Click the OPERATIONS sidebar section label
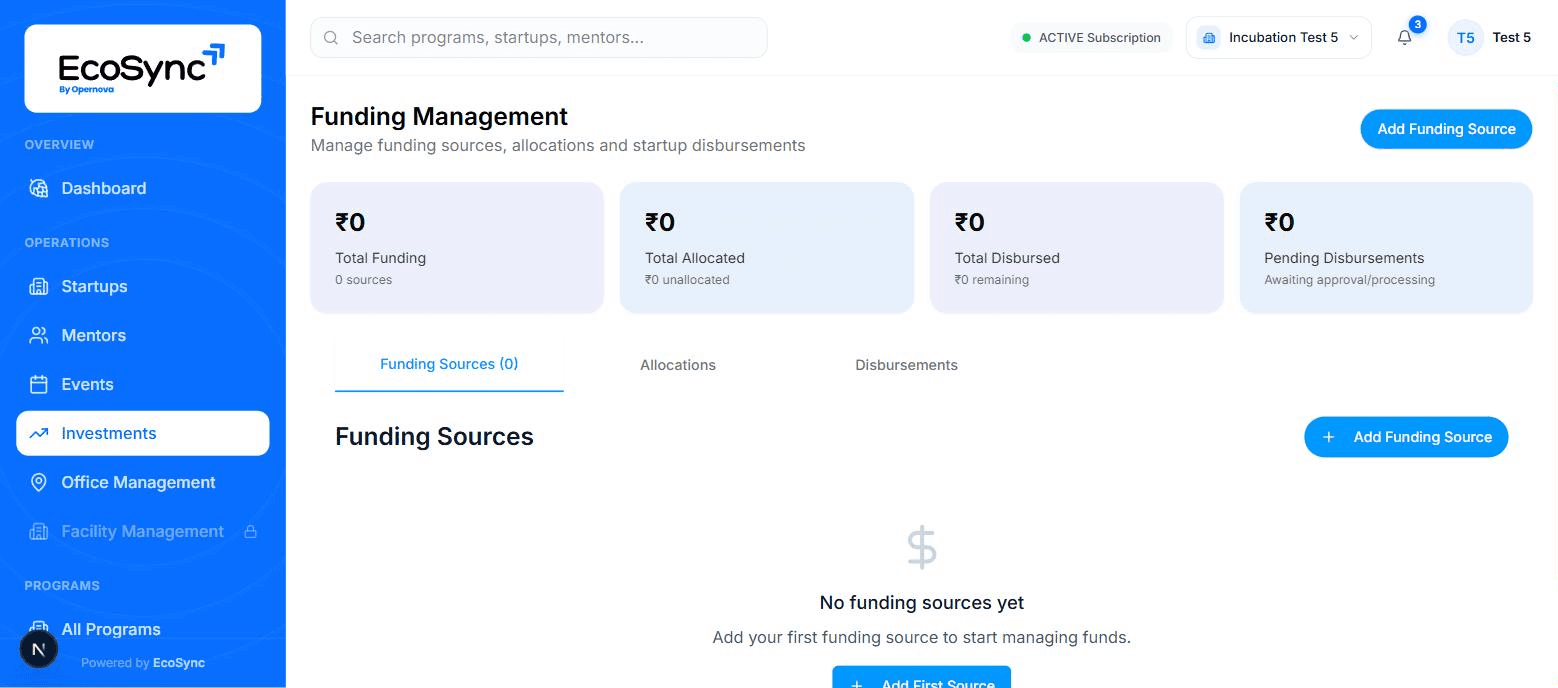This screenshot has height=688, width=1558. (x=67, y=243)
